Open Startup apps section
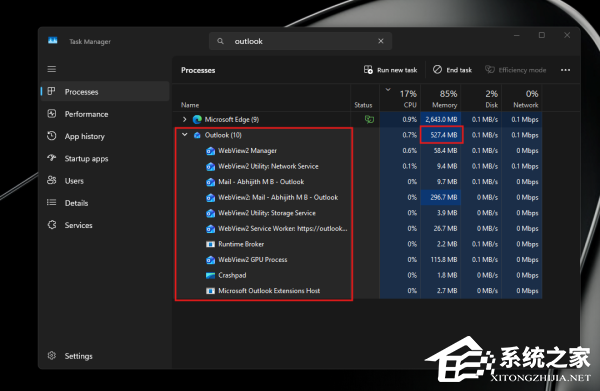Viewport: 600px width, 391px height. [105, 158]
